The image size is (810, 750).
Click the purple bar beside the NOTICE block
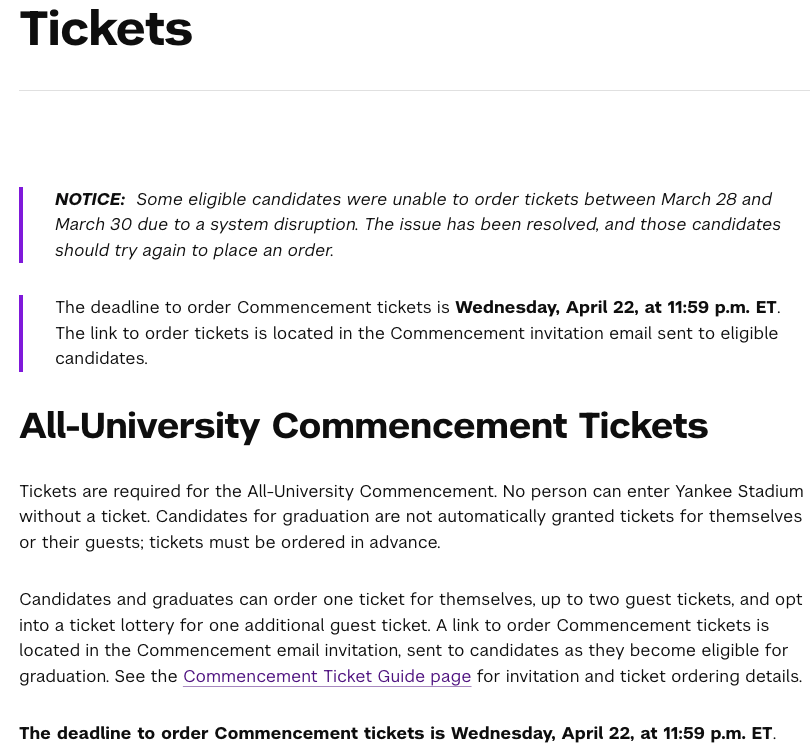[x=21, y=225]
